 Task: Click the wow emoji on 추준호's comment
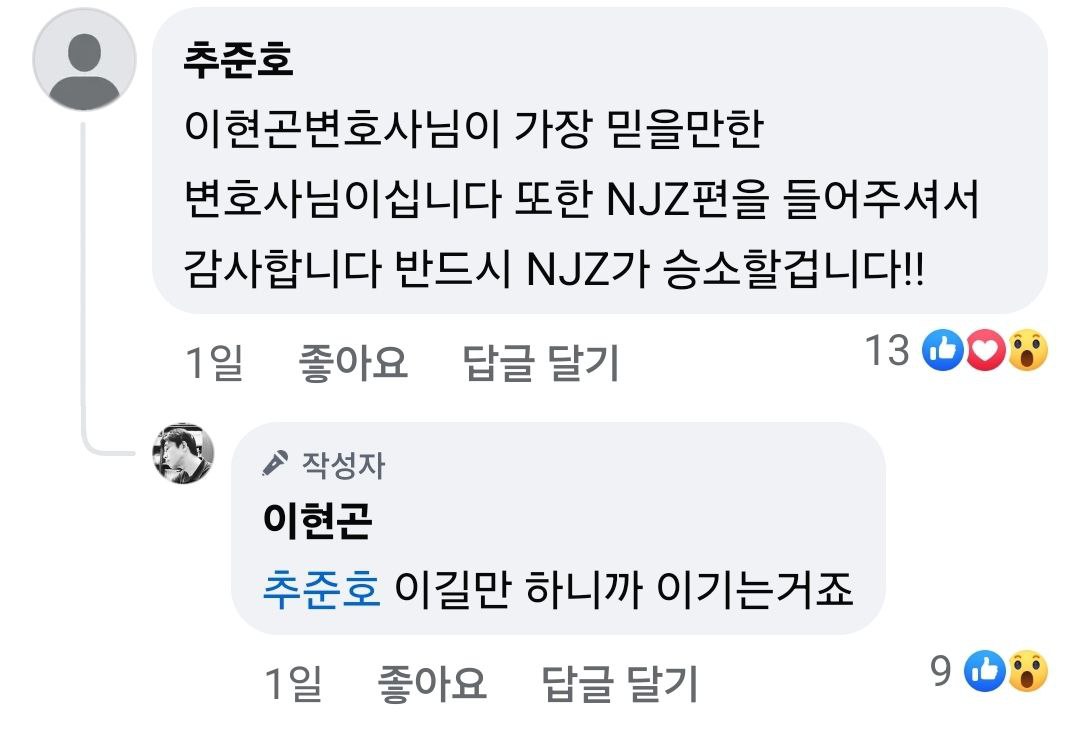pyautogui.click(x=1028, y=350)
